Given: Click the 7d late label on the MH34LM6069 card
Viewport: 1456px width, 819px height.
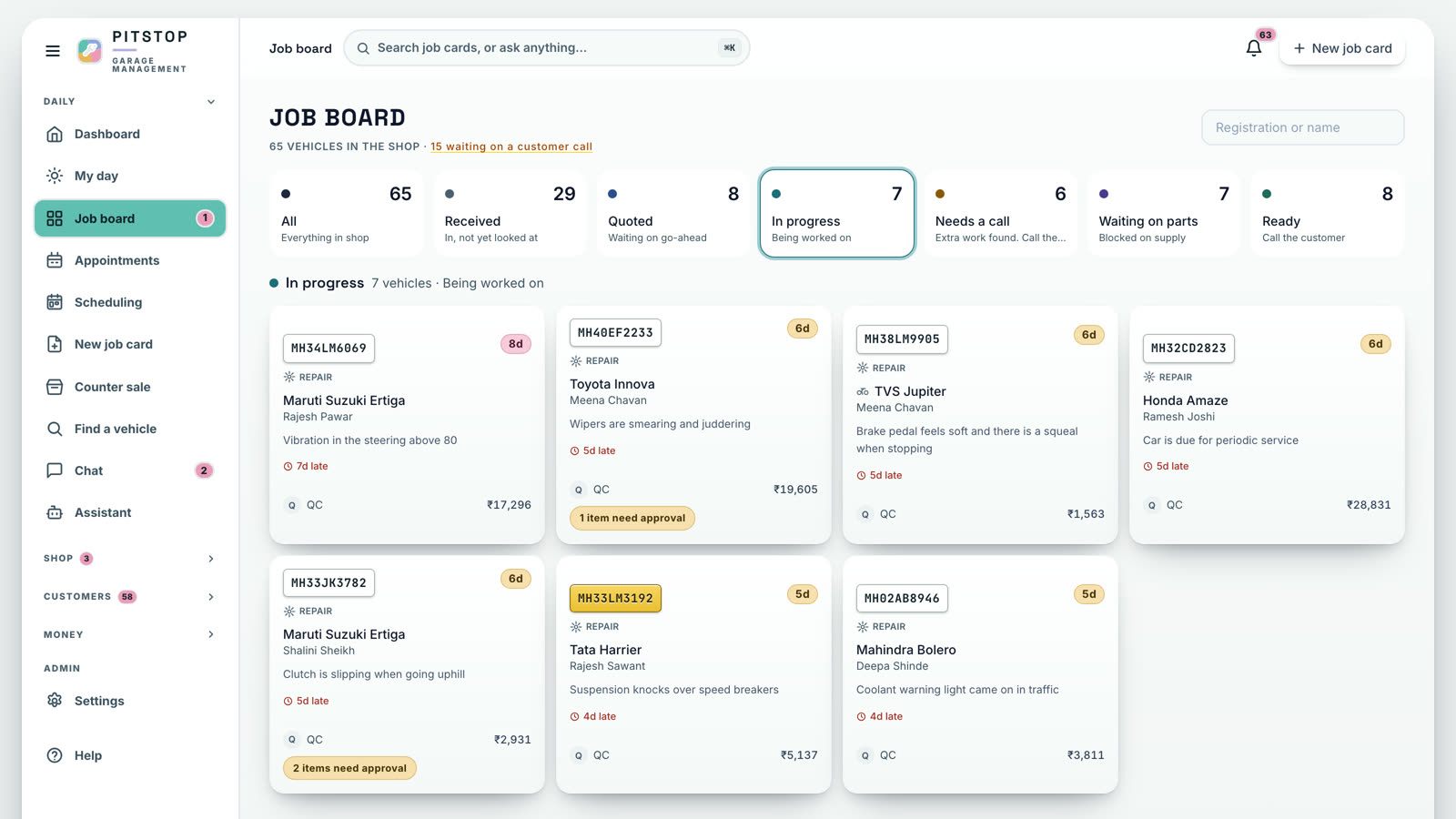Looking at the screenshot, I should coord(306,466).
